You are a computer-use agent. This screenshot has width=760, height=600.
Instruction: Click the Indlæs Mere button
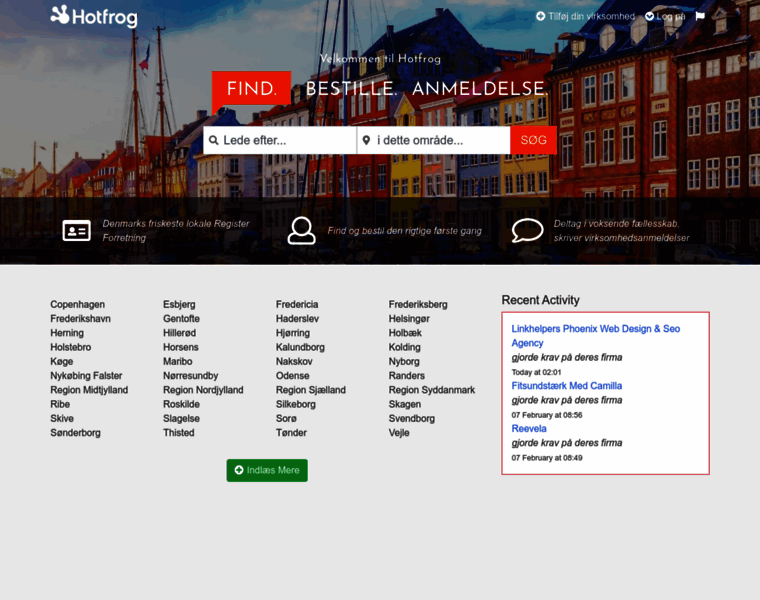click(267, 470)
